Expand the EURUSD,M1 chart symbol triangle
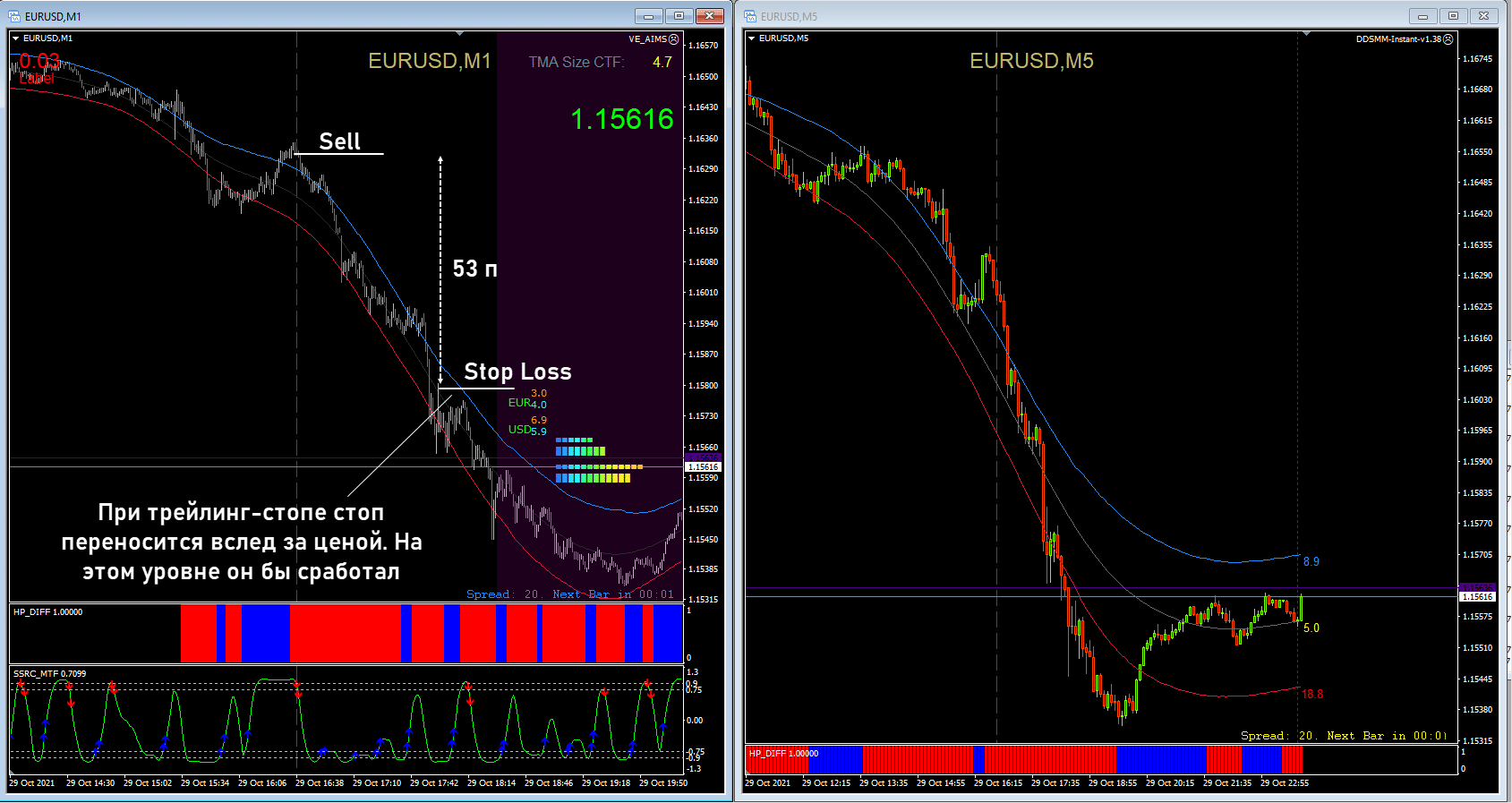Screen dimensions: 1512x803 [x=16, y=38]
